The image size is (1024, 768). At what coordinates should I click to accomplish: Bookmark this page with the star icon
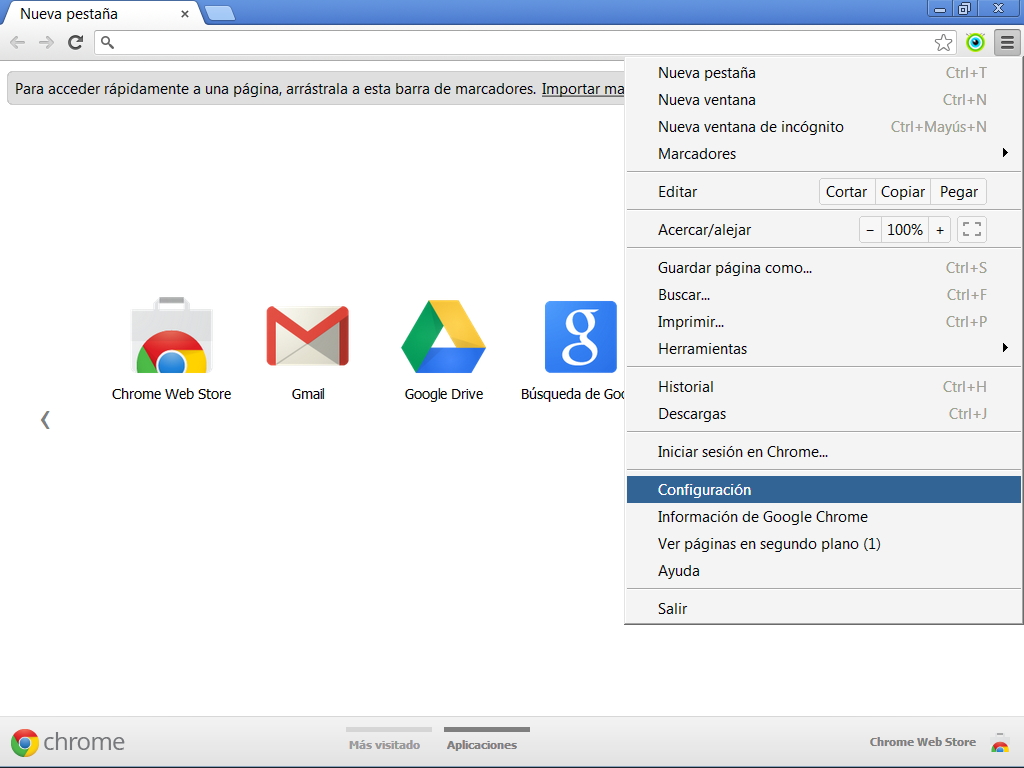tap(943, 43)
